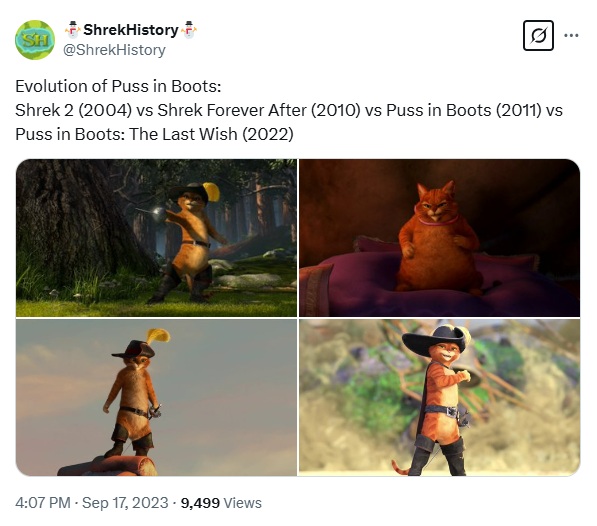Click the "Evolution of Puss in Boots:" text line
The width and height of the screenshot is (597, 526).
[118, 86]
